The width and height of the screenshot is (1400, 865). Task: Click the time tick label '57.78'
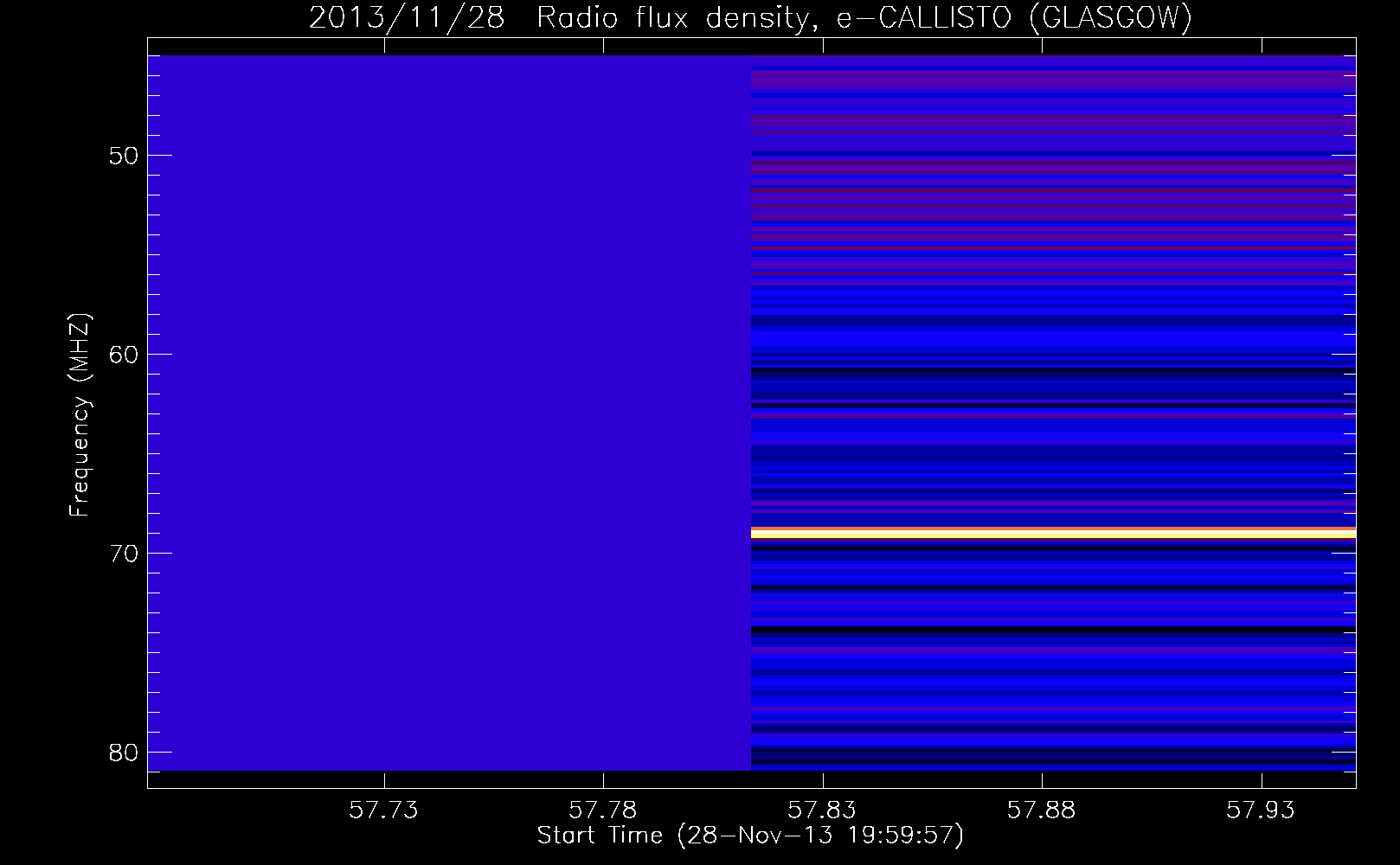coord(603,810)
